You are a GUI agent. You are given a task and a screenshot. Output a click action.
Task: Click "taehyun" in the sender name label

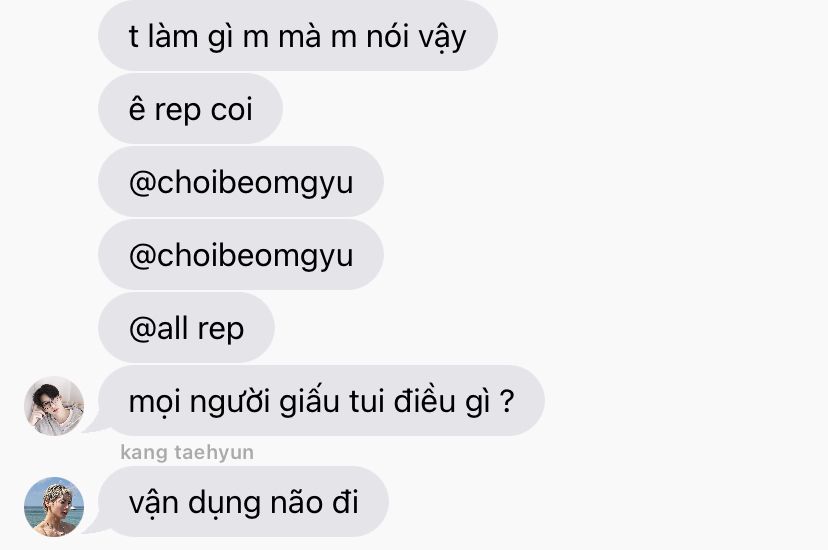(x=214, y=453)
